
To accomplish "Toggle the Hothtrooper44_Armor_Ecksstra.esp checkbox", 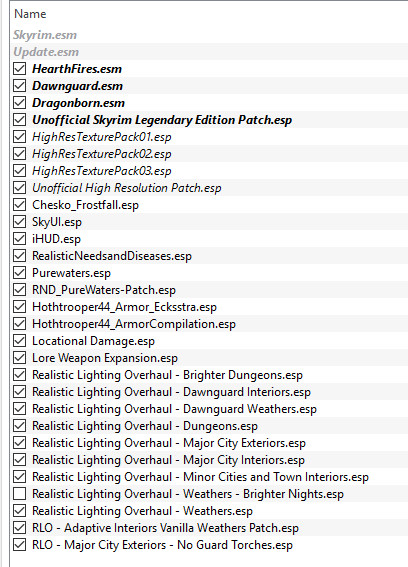I will 20,307.
